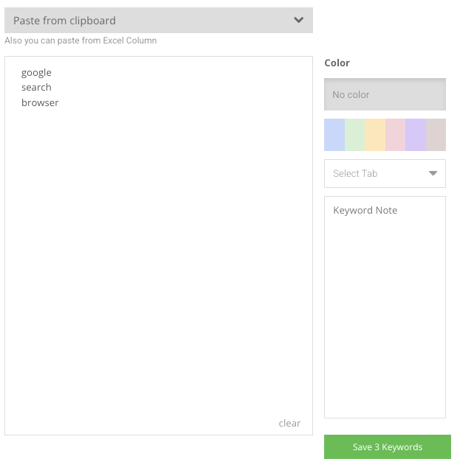Image resolution: width=457 pixels, height=473 pixels.
Task: Click the clear link in keyword box
Action: coord(289,423)
